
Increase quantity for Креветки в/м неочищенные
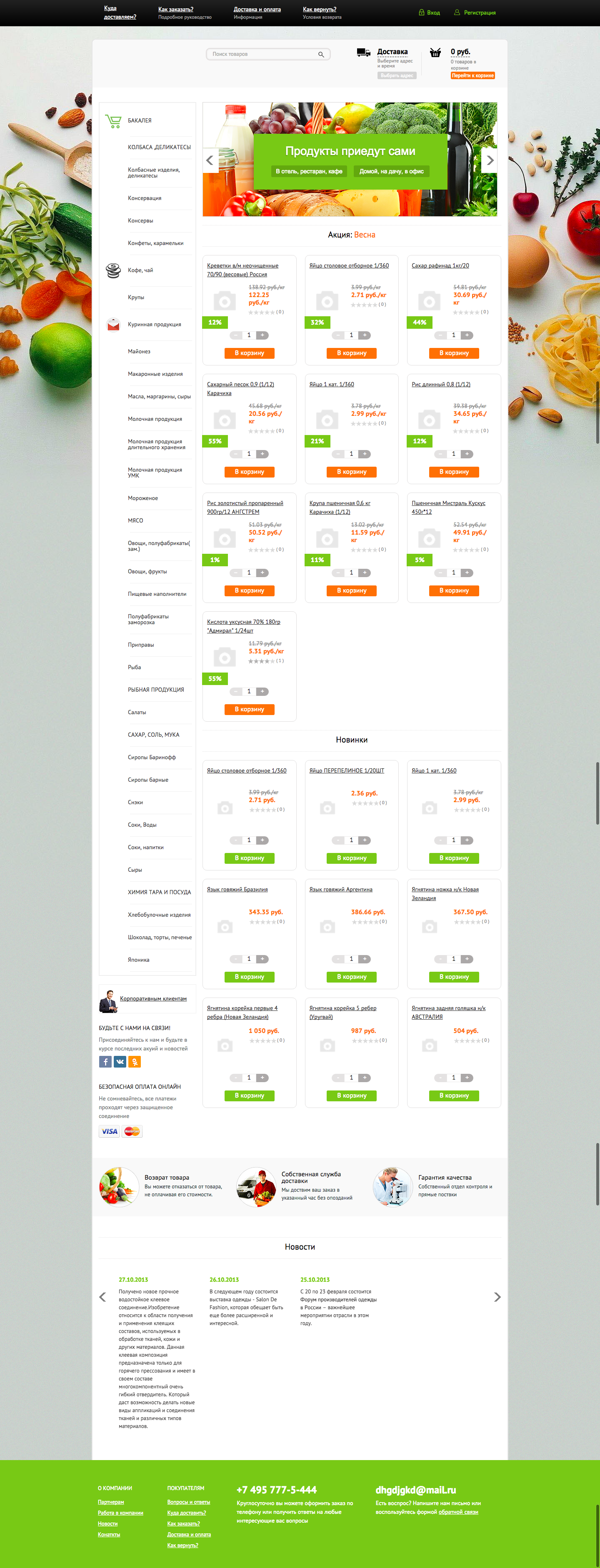(262, 335)
